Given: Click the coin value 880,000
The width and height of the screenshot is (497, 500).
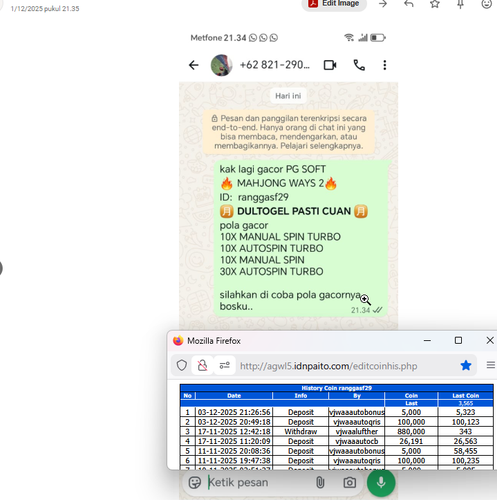Looking at the screenshot, I should point(411,432).
